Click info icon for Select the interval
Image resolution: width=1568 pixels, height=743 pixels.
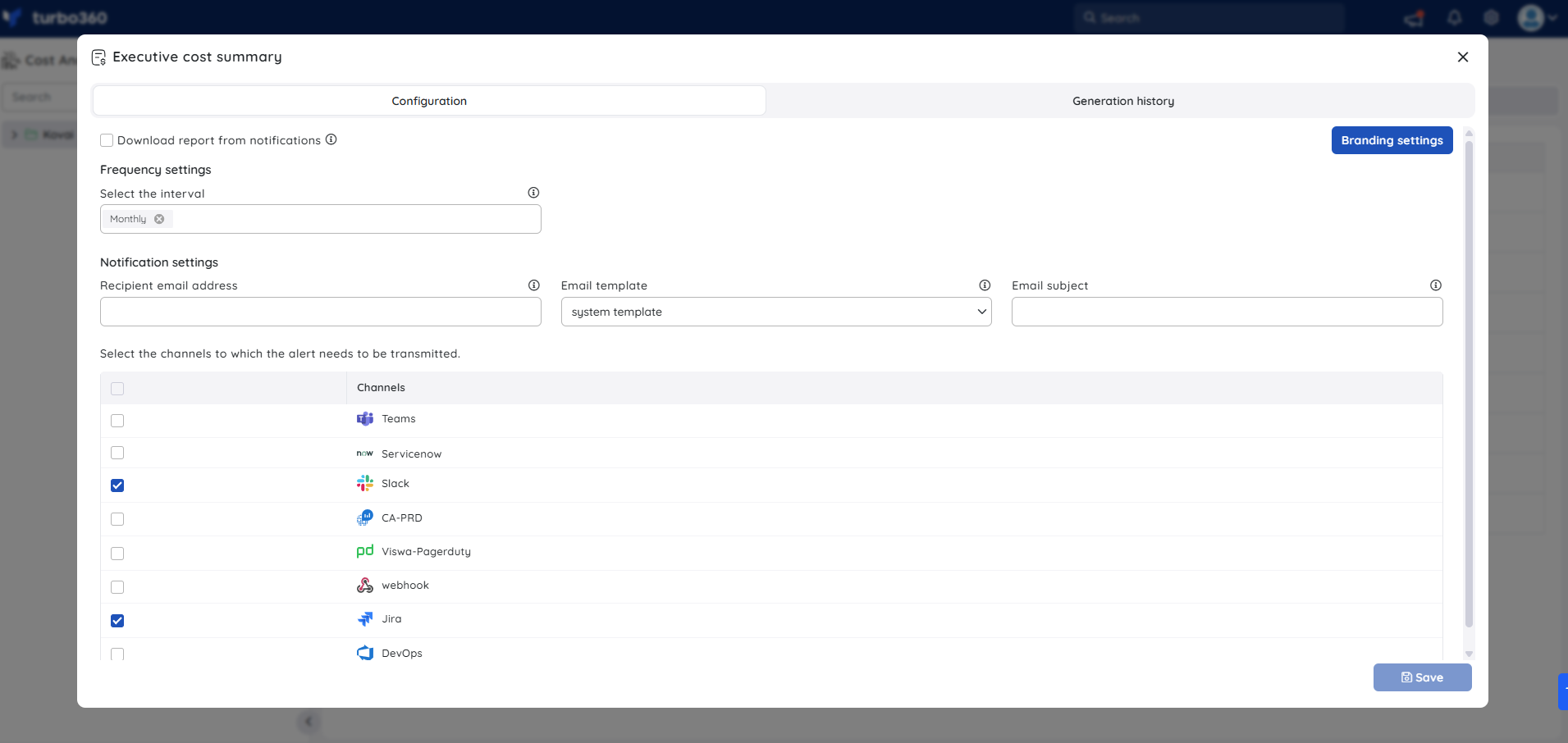click(533, 193)
